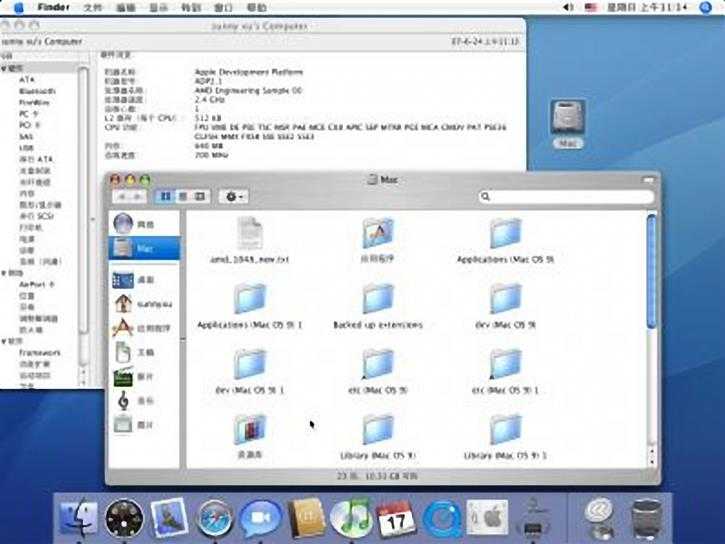725x544 pixels.
Task: Open the 帮助 (Help) menu
Action: pos(257,7)
